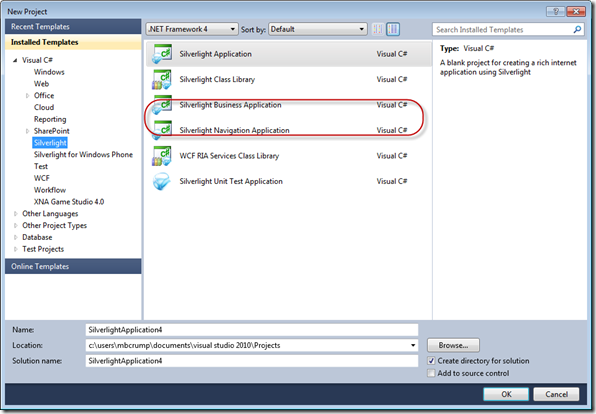Open the Online Templates section
Image resolution: width=596 pixels, height=414 pixels.
[x=73, y=266]
